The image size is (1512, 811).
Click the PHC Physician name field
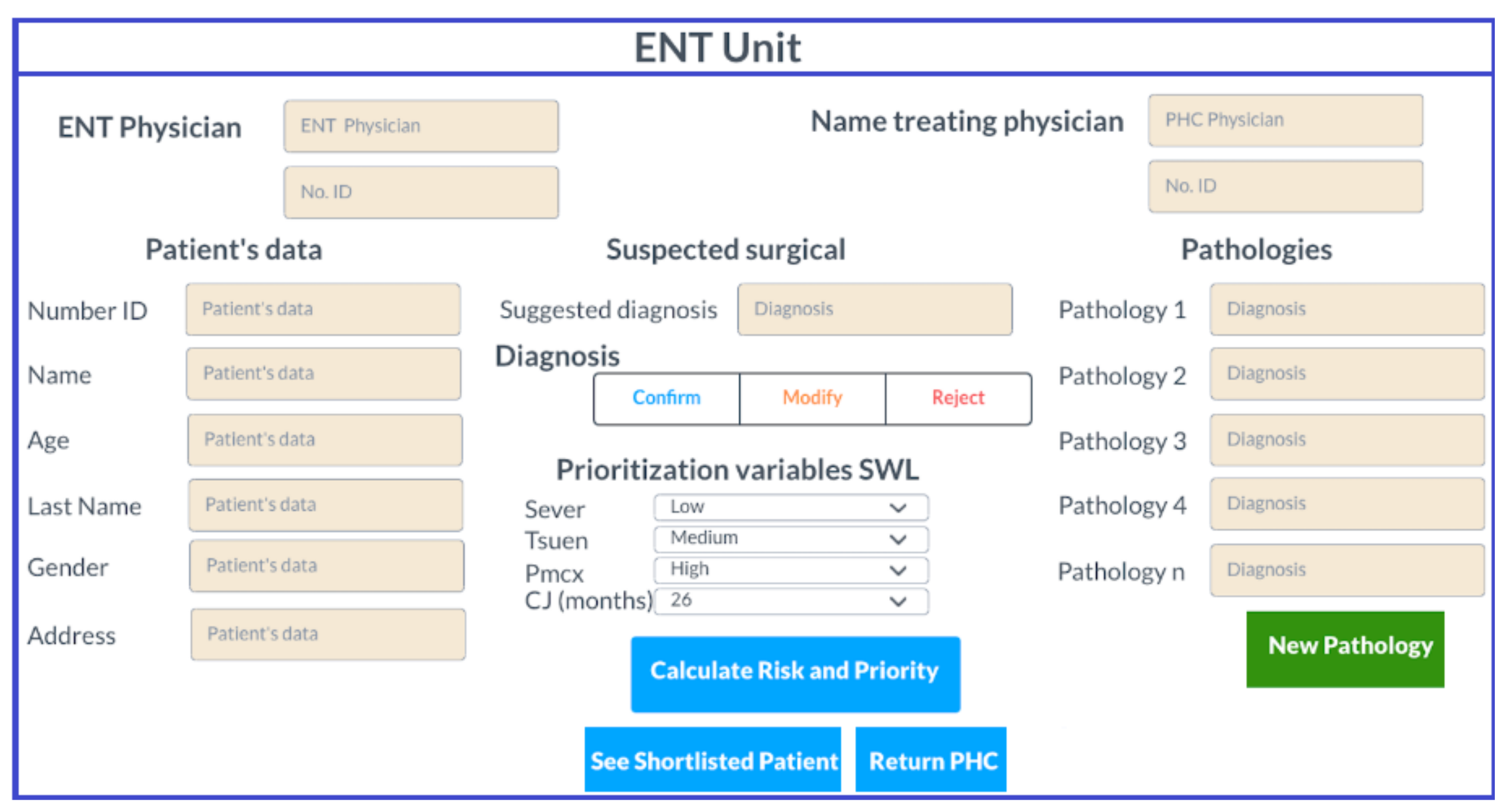pos(1285,121)
